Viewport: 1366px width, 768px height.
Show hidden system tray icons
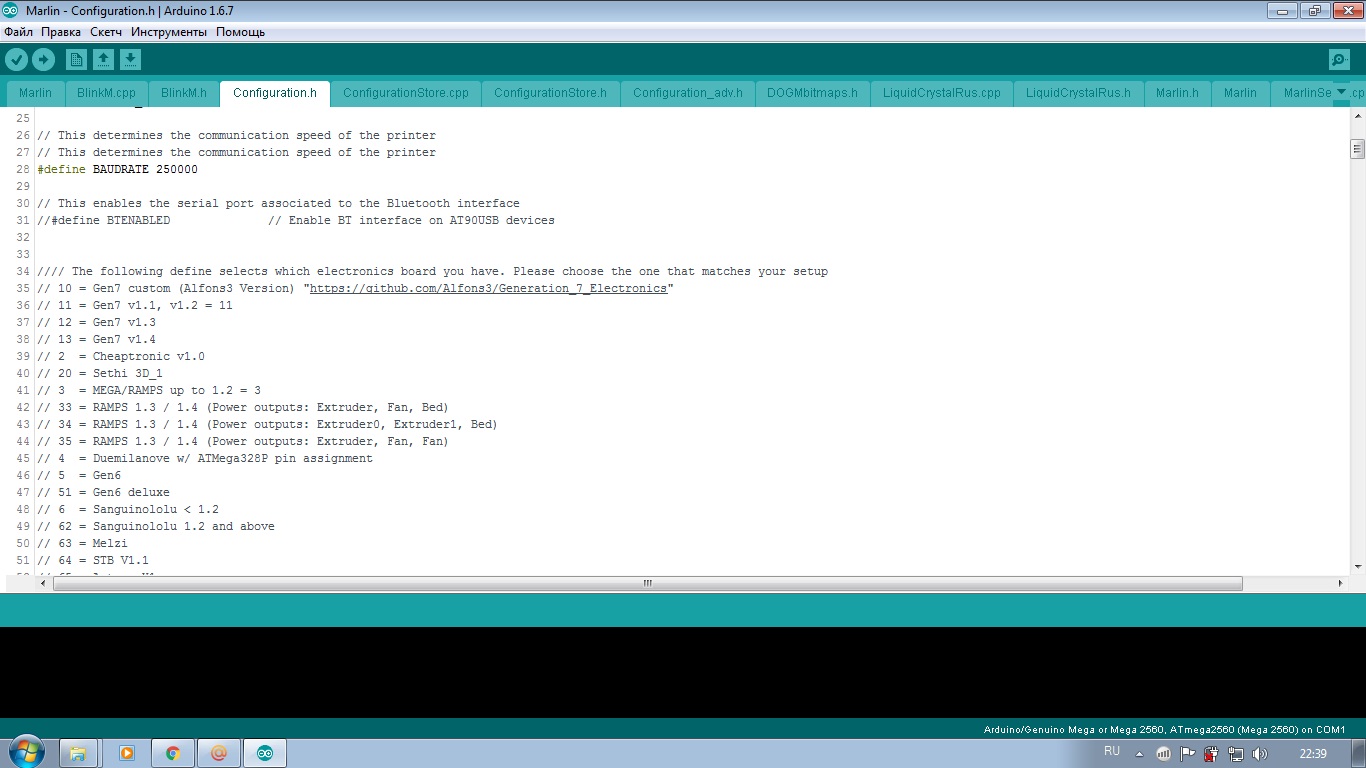pyautogui.click(x=1139, y=753)
